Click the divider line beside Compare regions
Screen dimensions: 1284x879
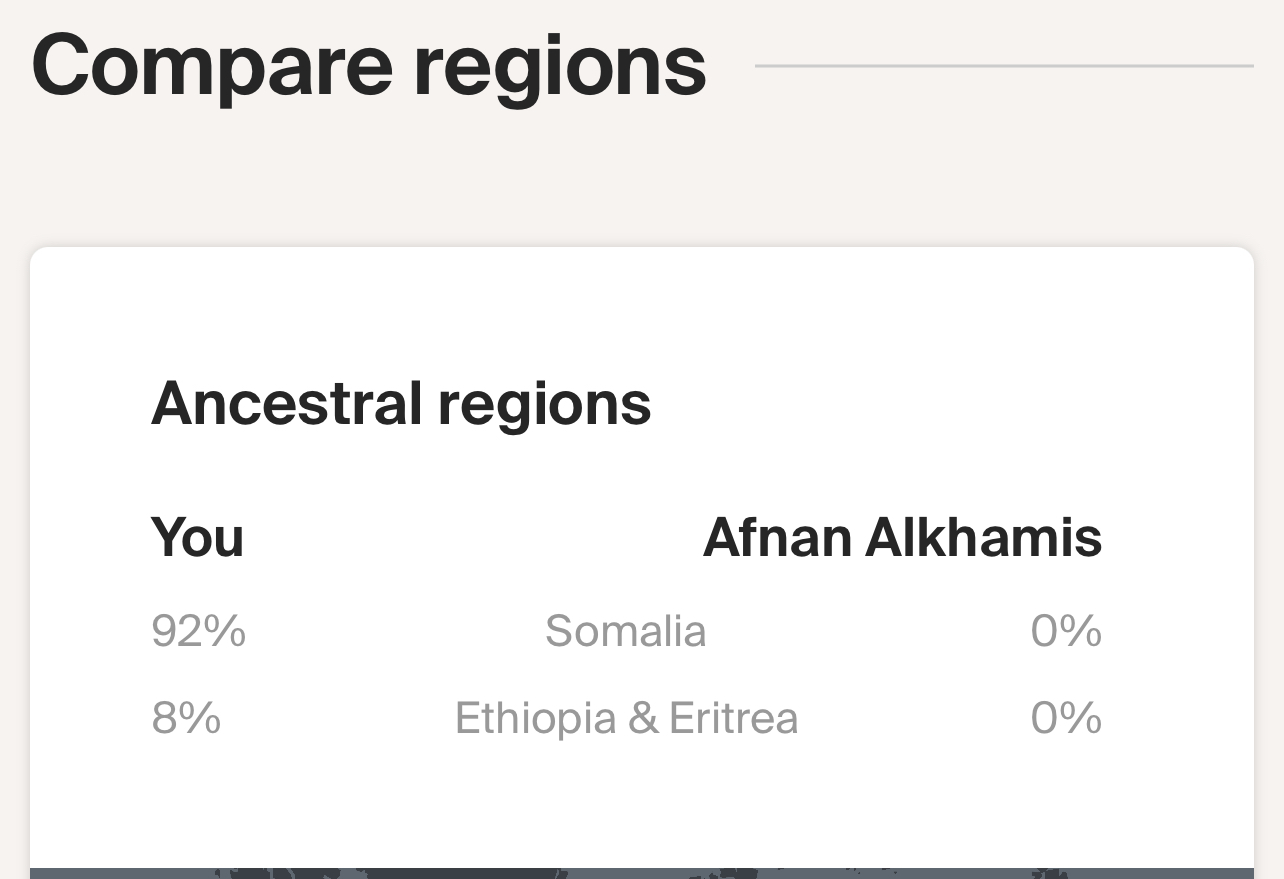1004,66
